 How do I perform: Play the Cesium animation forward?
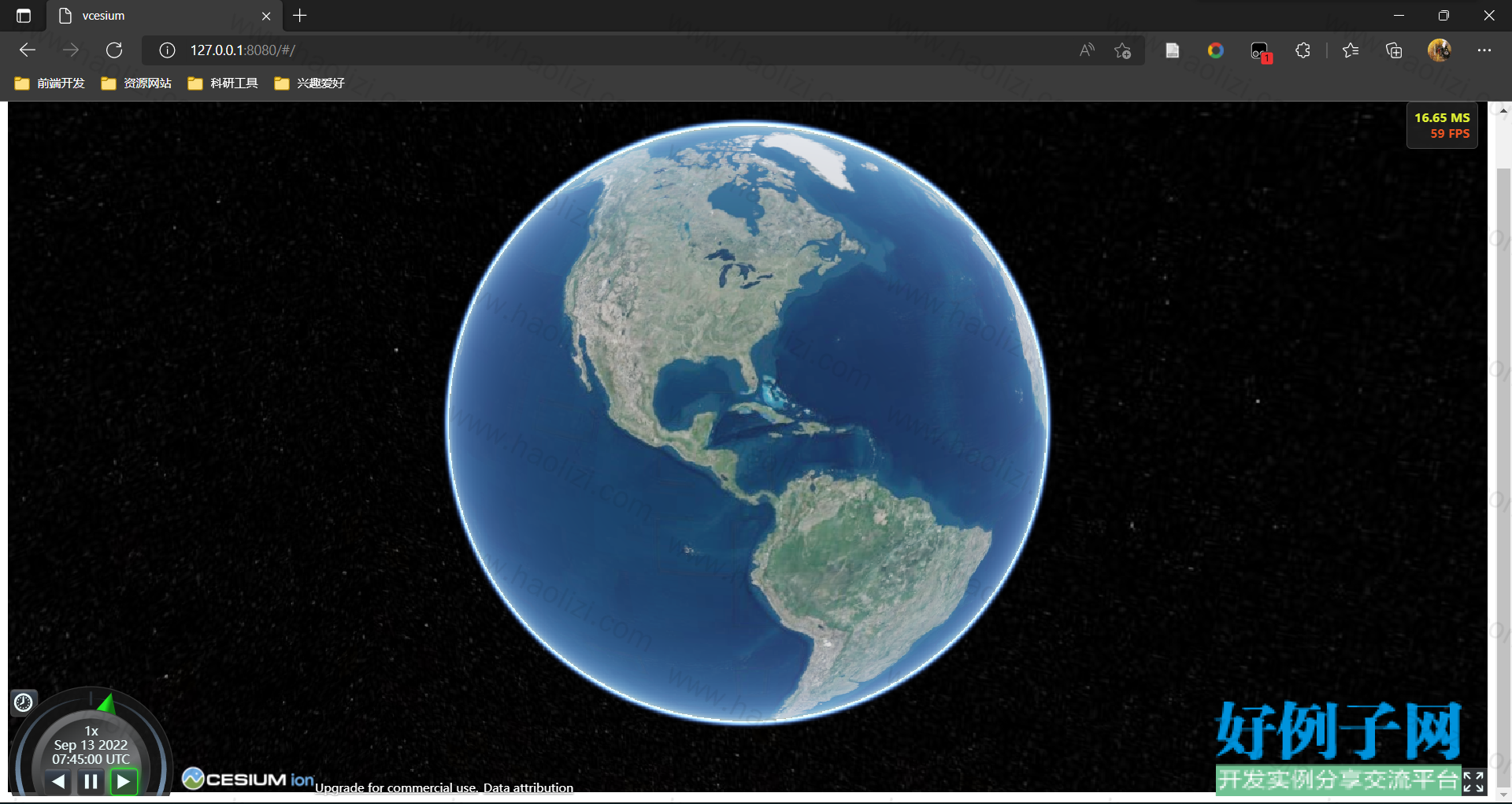pos(124,782)
